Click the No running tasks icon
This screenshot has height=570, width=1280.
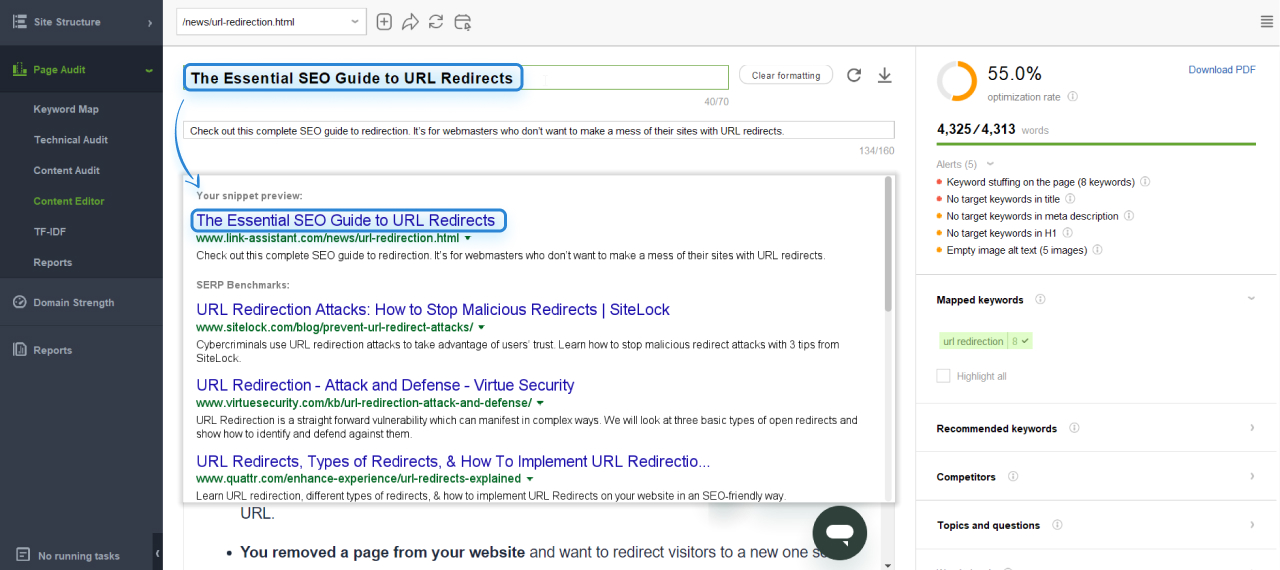tap(23, 554)
